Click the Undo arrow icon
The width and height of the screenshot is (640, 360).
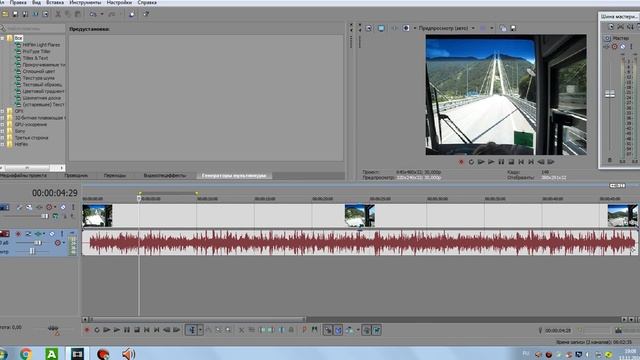[x=93, y=14]
